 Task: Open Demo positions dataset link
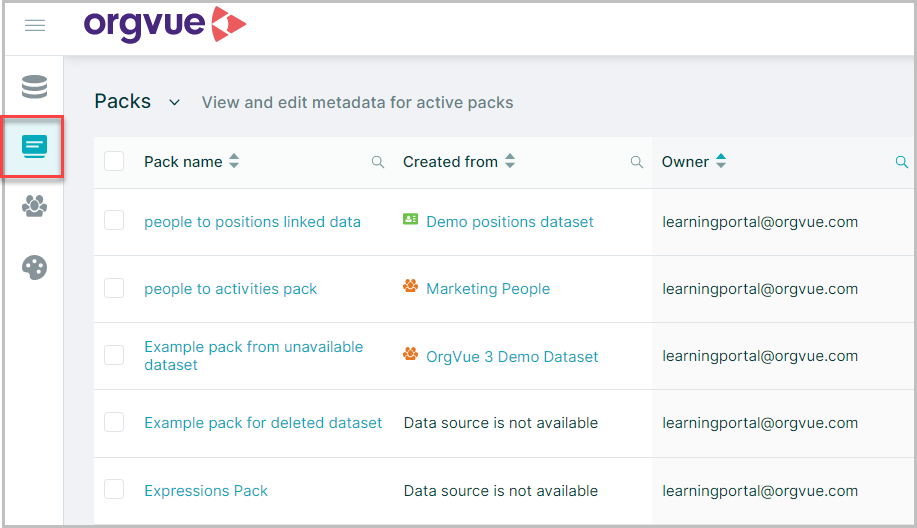(509, 222)
